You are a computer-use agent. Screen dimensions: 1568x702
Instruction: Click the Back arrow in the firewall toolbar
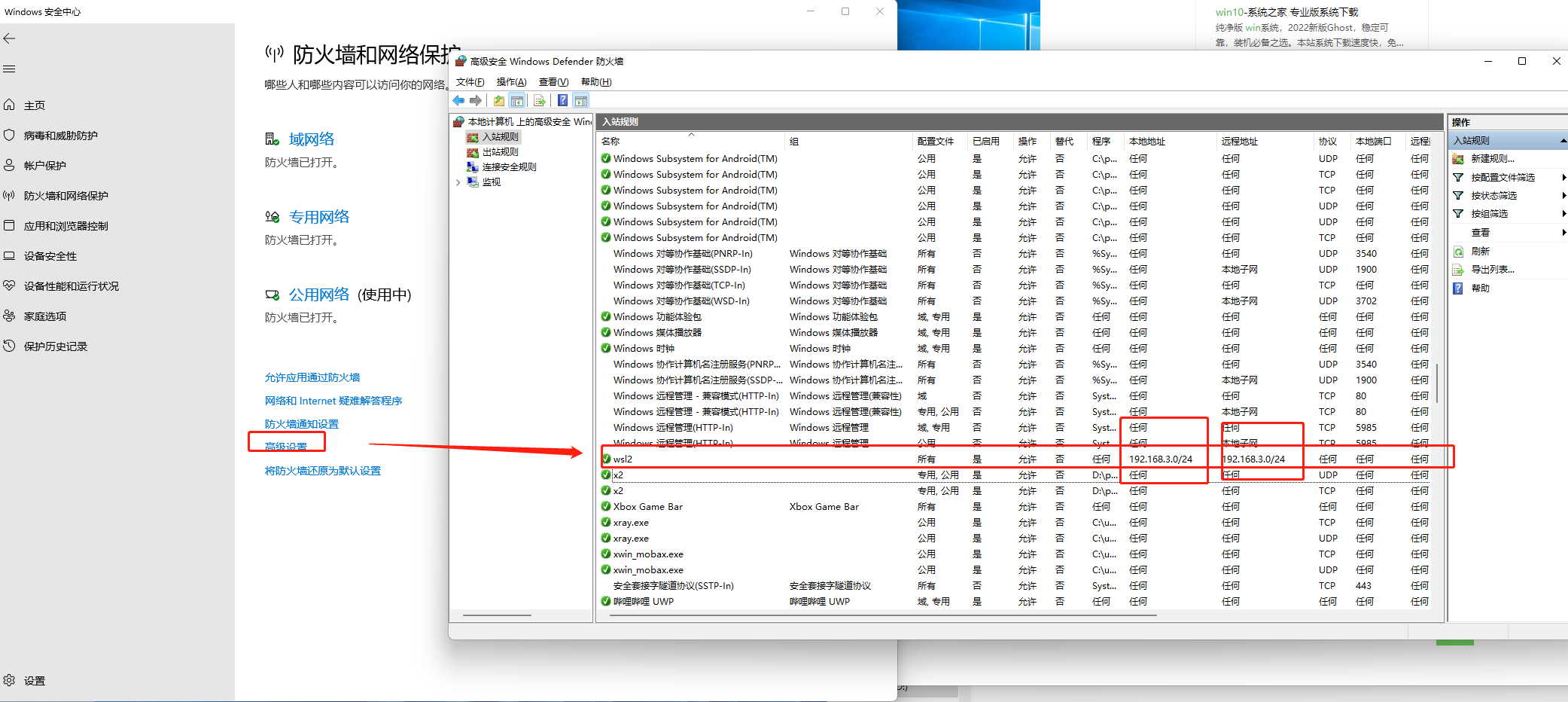(x=458, y=100)
